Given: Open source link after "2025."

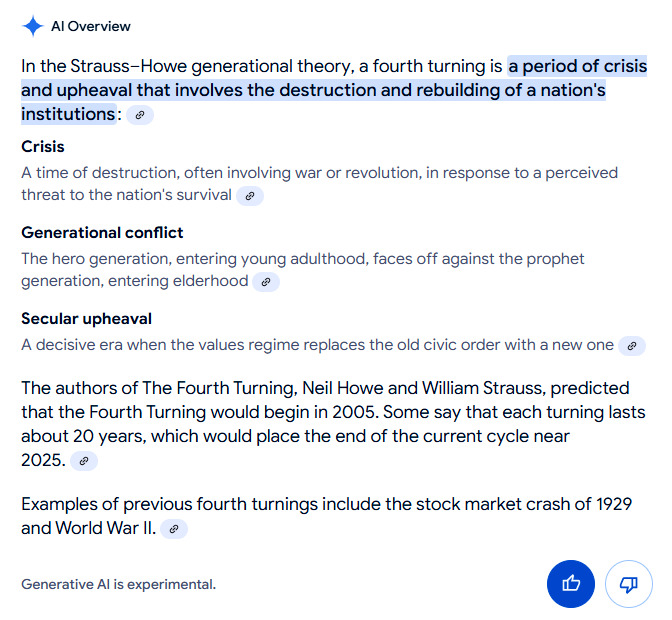Looking at the screenshot, I should tap(84, 461).
